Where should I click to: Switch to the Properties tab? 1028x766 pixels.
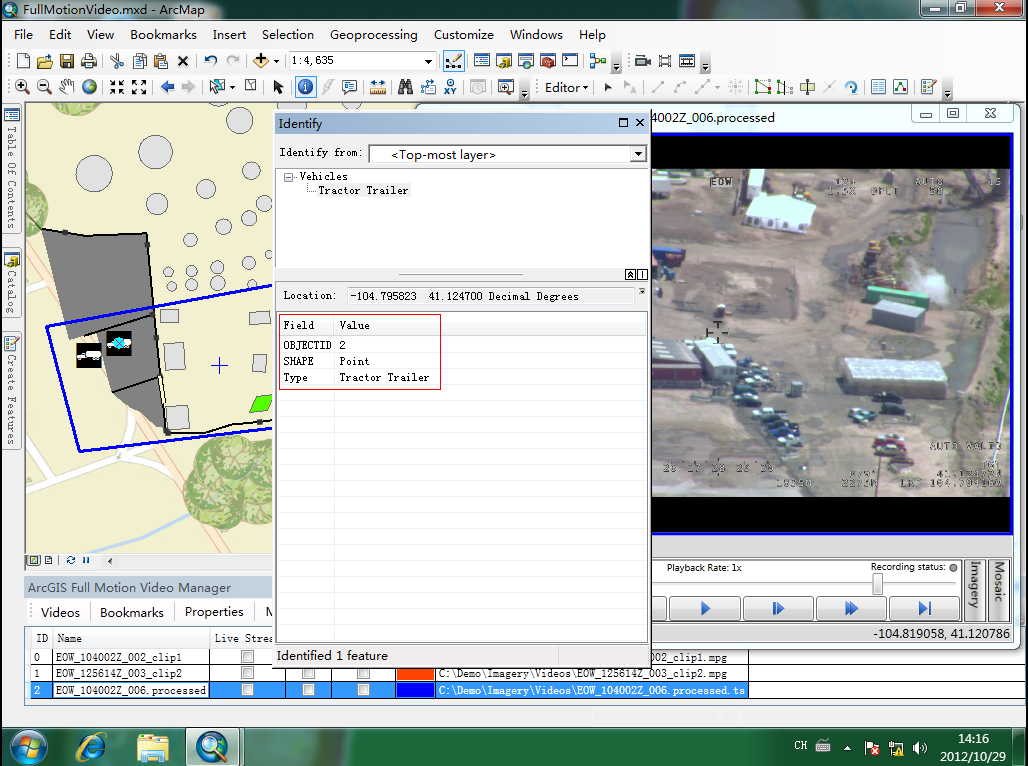pyautogui.click(x=214, y=612)
